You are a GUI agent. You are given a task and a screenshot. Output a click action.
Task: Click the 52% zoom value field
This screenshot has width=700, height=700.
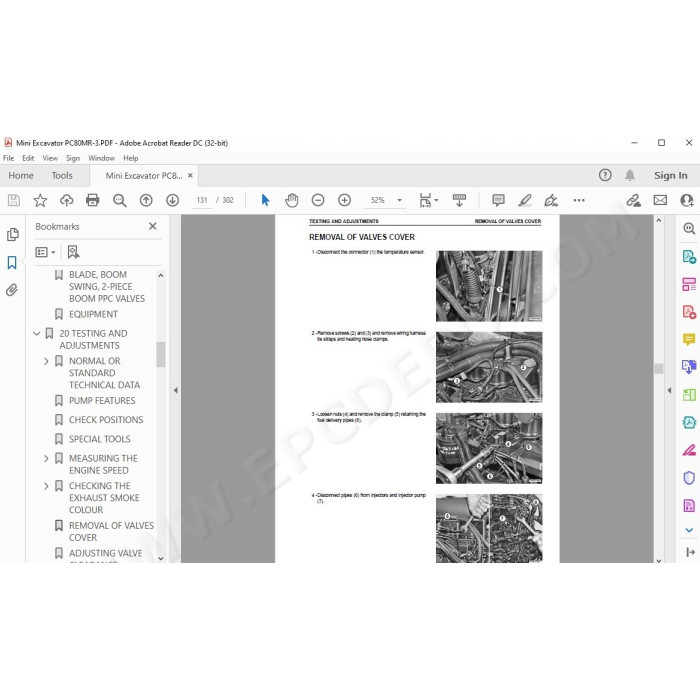pyautogui.click(x=378, y=200)
